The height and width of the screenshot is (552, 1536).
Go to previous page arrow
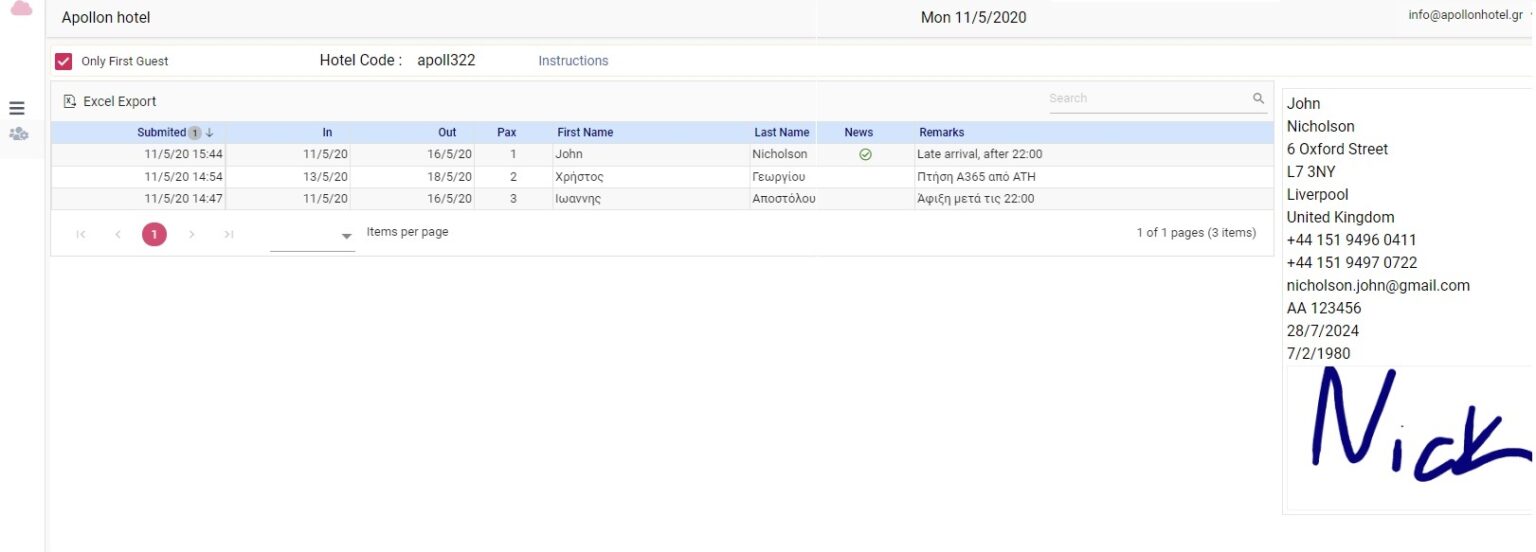[118, 234]
